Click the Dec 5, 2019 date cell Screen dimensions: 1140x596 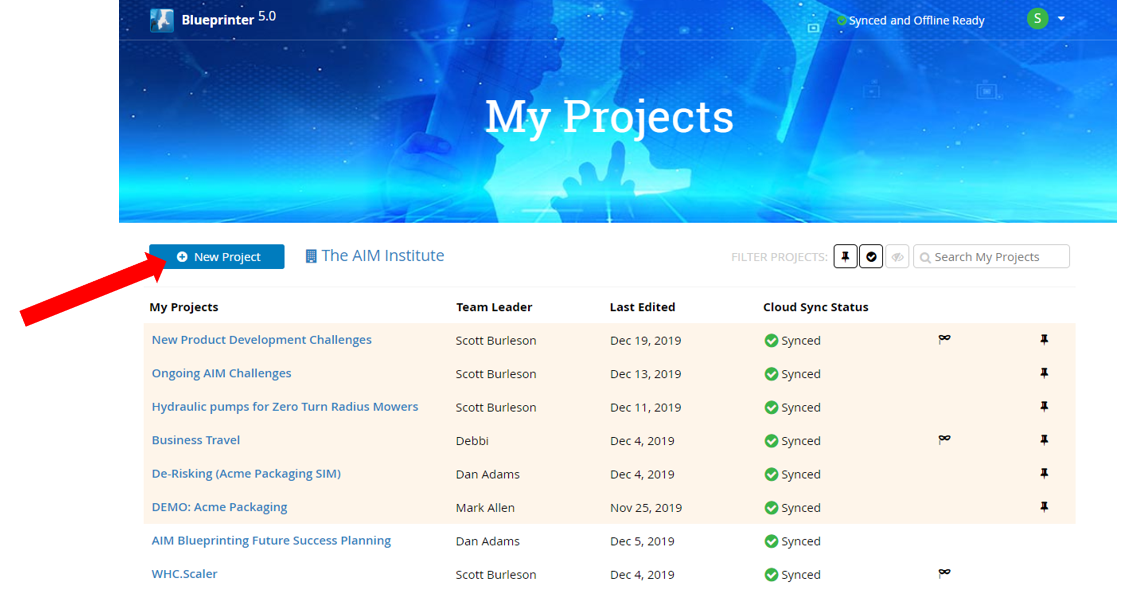point(642,541)
